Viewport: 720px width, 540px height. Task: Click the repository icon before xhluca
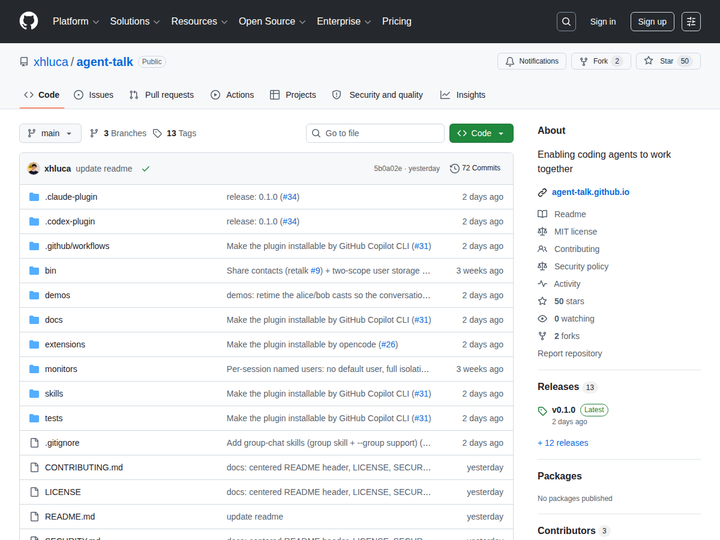tap(24, 62)
